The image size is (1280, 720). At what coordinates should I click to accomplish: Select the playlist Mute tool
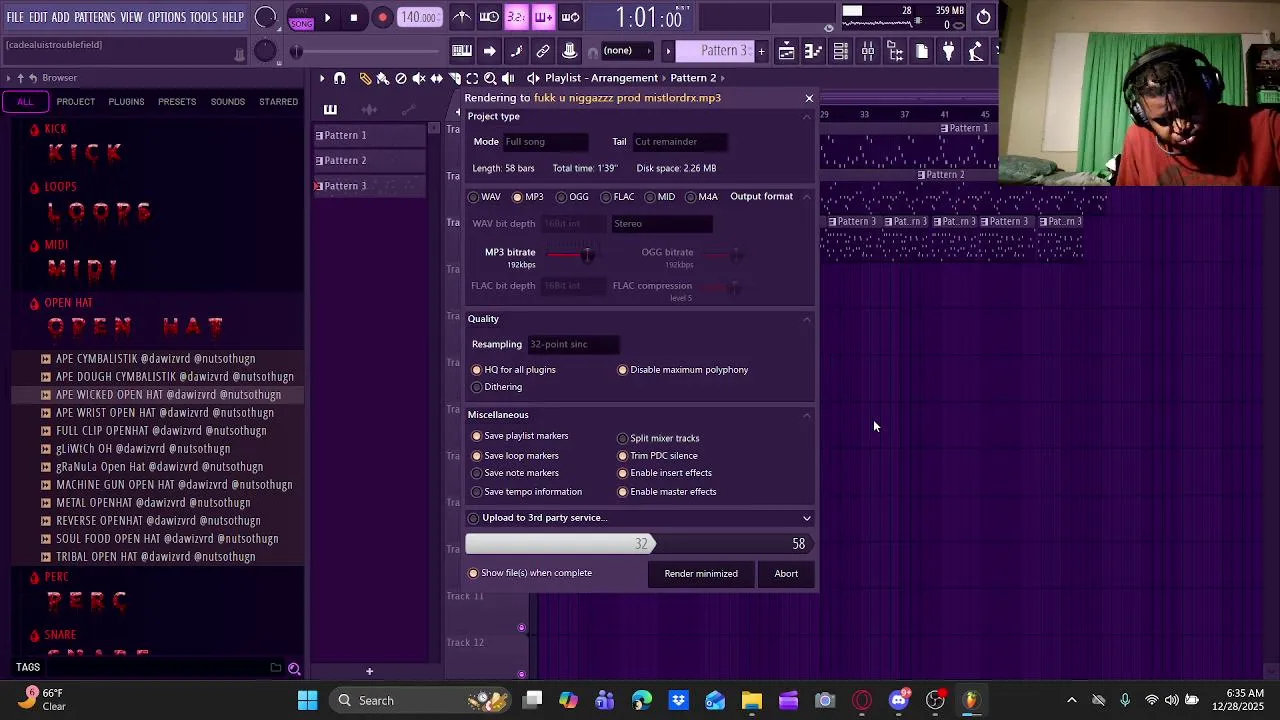click(419, 78)
